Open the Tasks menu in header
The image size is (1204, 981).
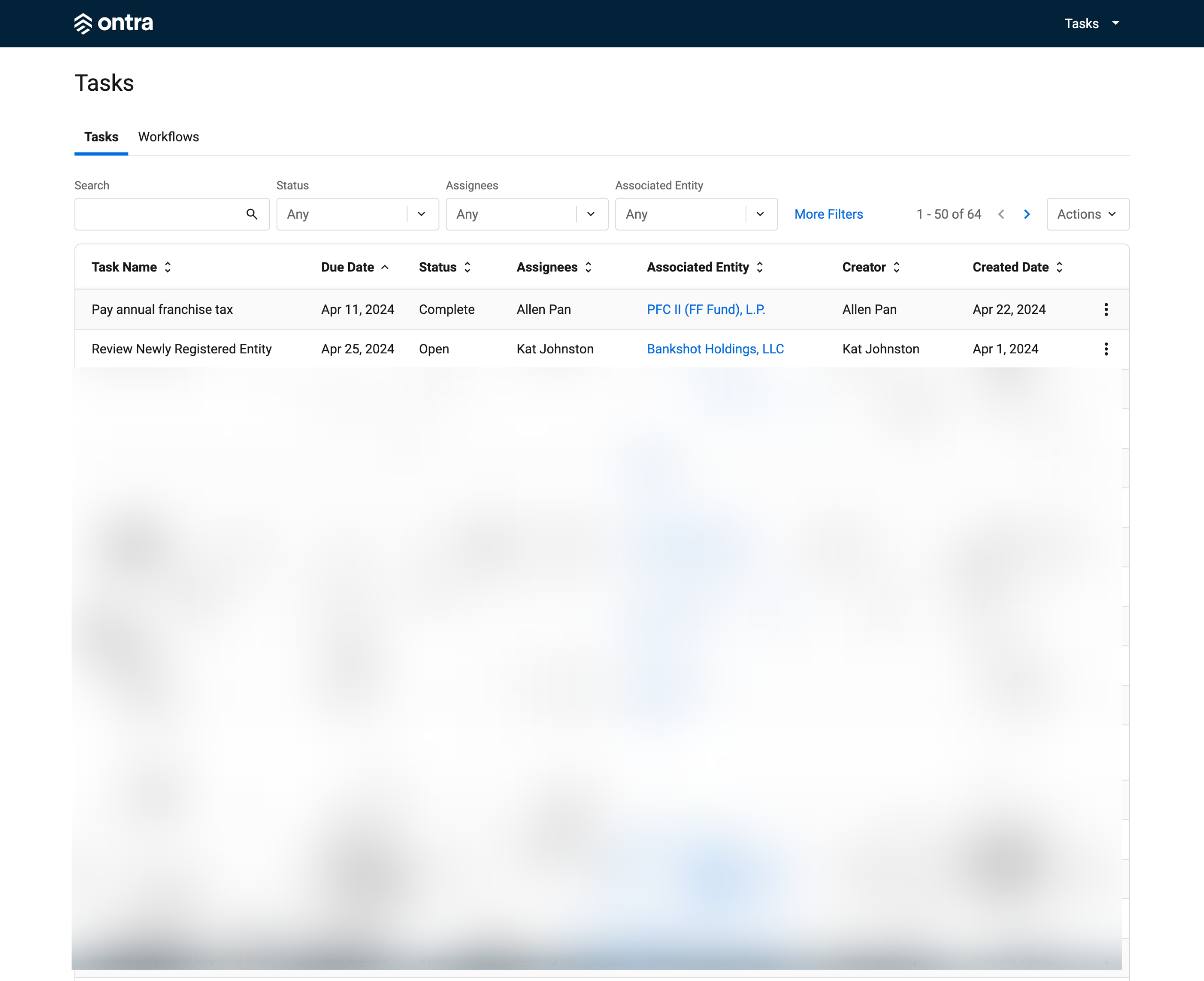1091,23
